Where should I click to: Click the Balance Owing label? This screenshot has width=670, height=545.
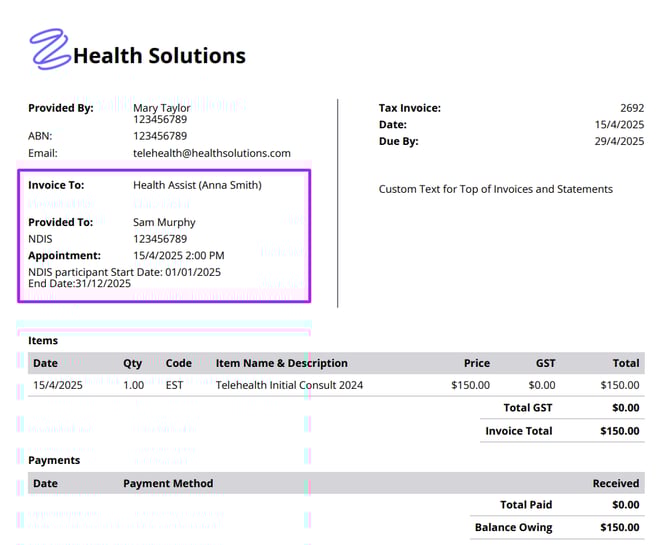coord(512,527)
